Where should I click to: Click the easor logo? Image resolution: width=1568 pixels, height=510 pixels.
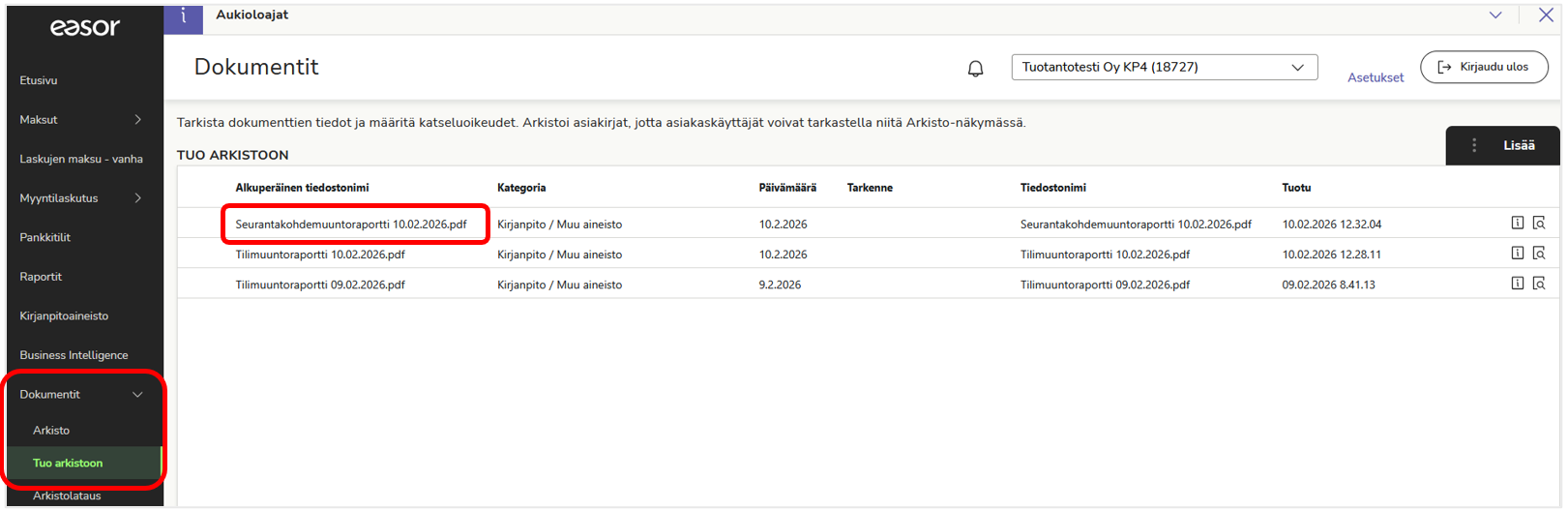click(x=85, y=27)
